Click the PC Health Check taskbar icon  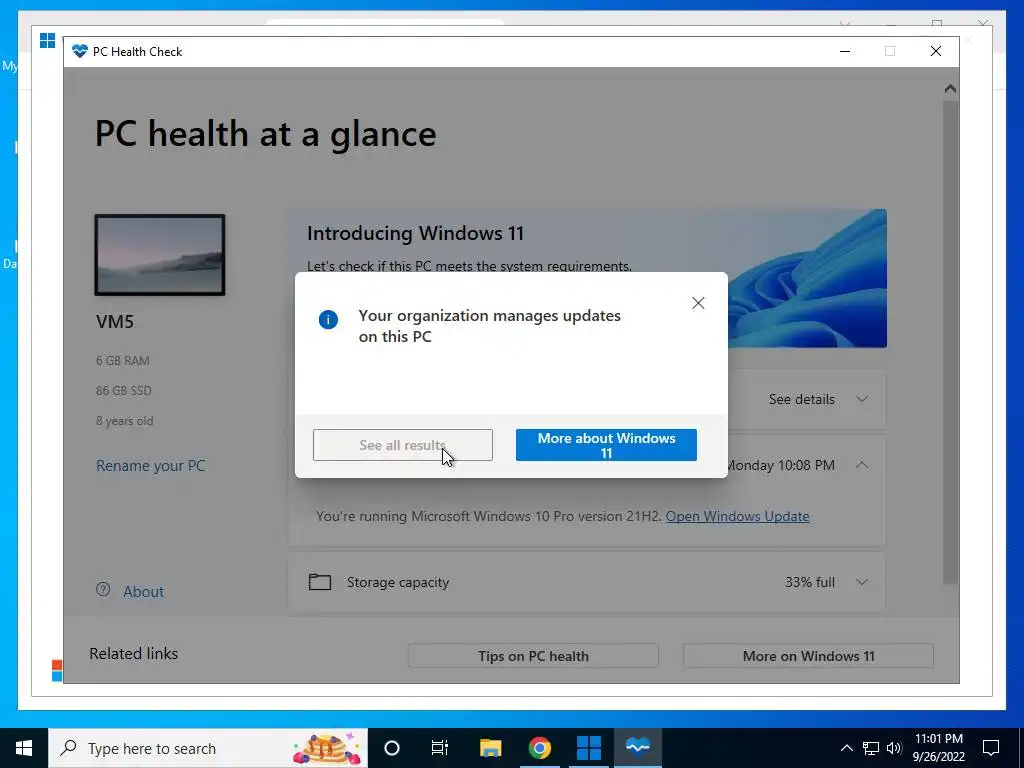click(637, 748)
